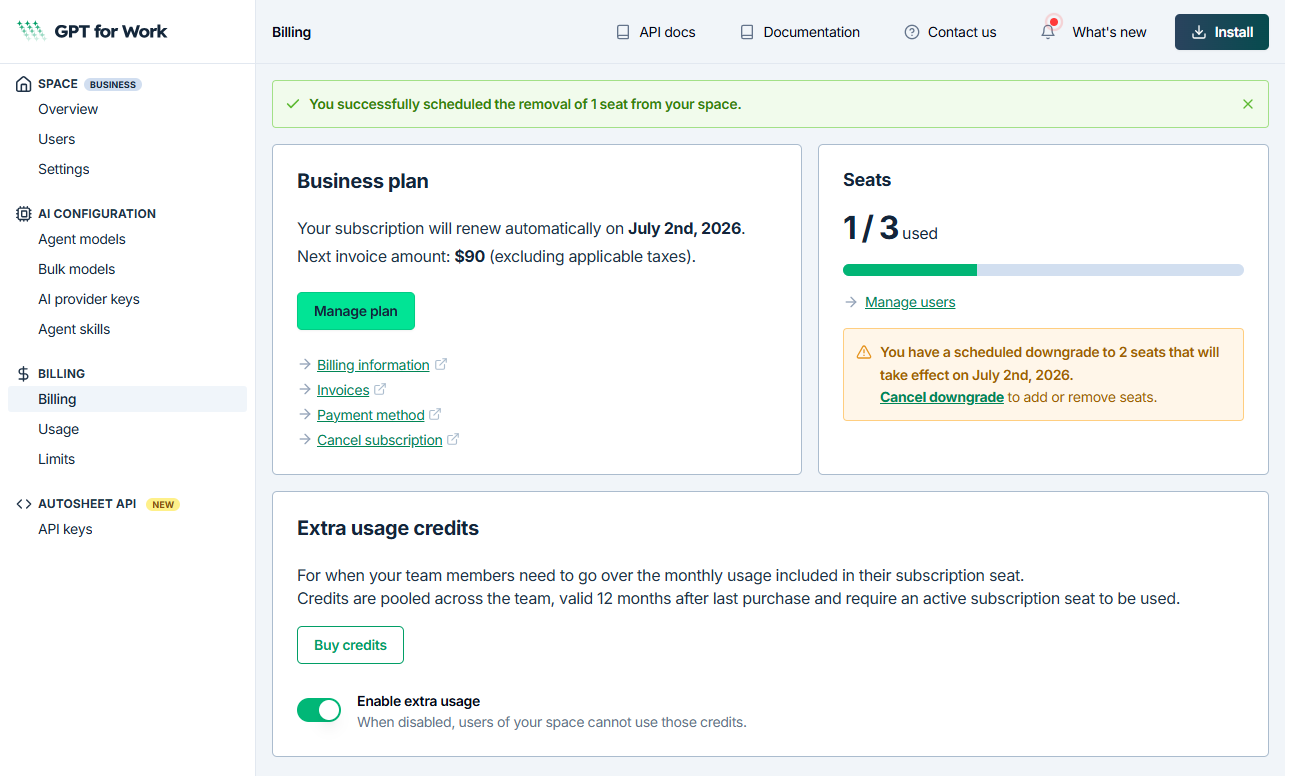
Task: Click the warning triangle in downgrade notice
Action: 864,352
